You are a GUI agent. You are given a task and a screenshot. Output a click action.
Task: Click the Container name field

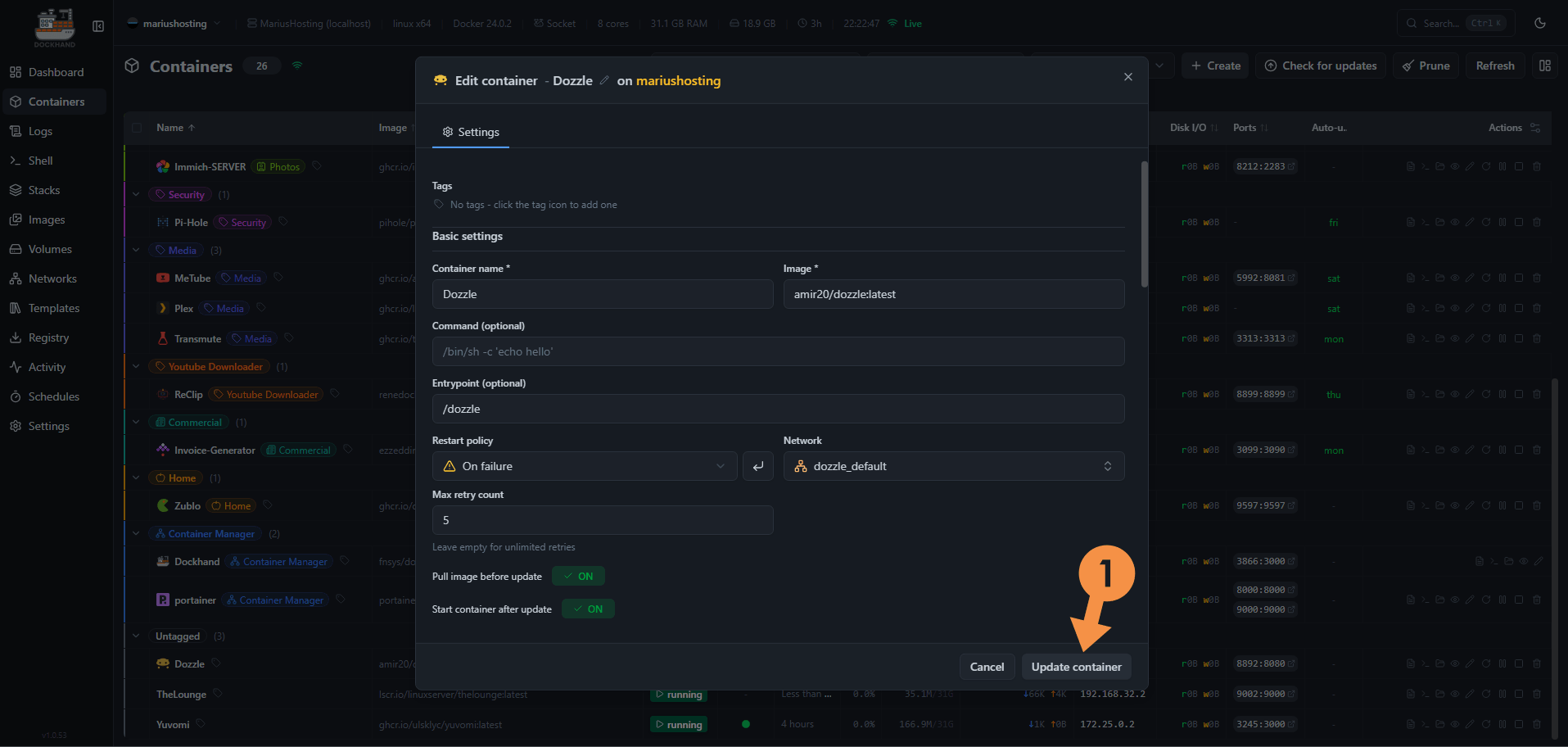tap(603, 294)
